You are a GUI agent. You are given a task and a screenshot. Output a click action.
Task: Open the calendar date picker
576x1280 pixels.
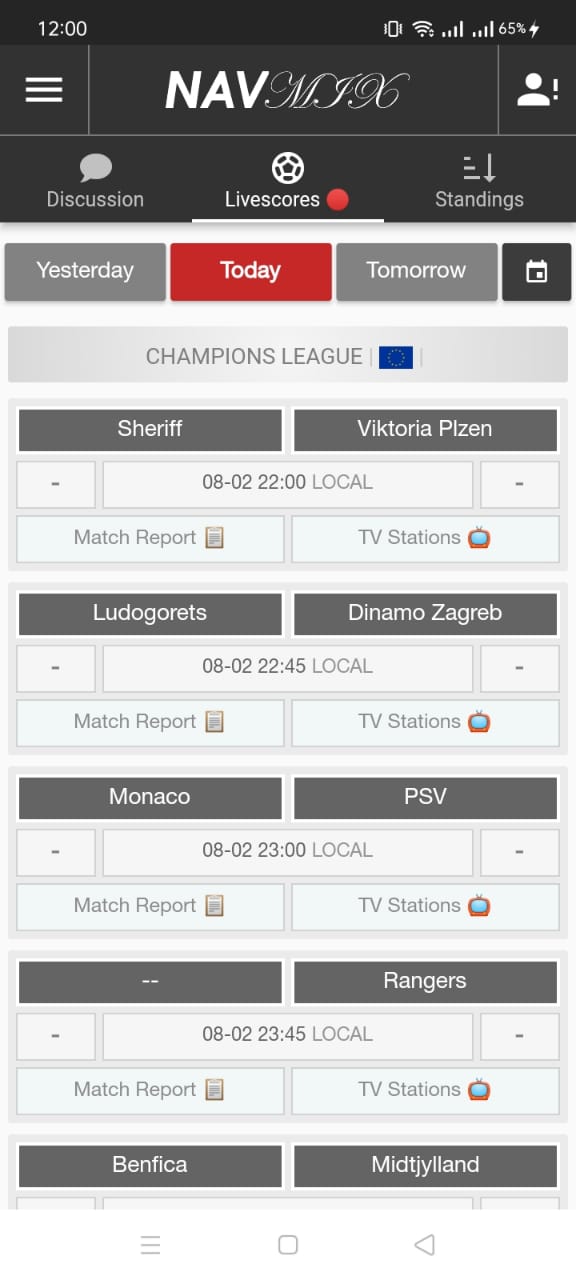coord(537,271)
